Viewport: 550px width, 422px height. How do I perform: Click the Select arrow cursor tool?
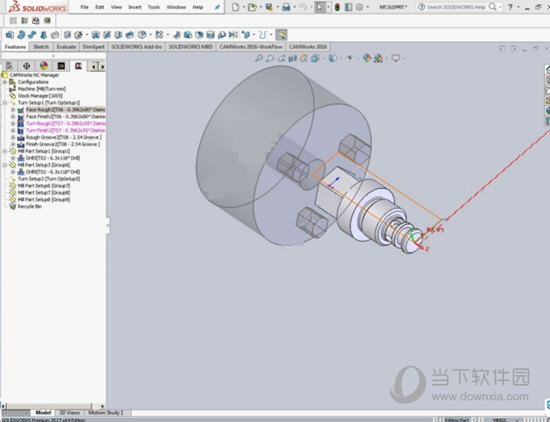(x=320, y=7)
